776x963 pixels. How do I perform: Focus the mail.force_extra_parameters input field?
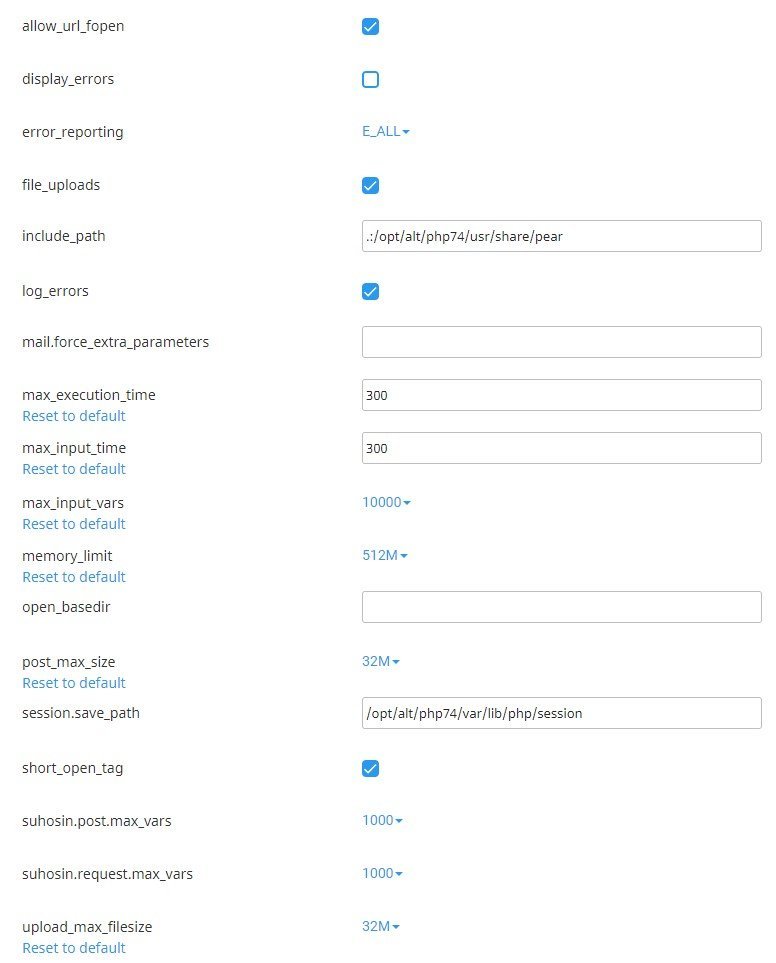(x=561, y=342)
